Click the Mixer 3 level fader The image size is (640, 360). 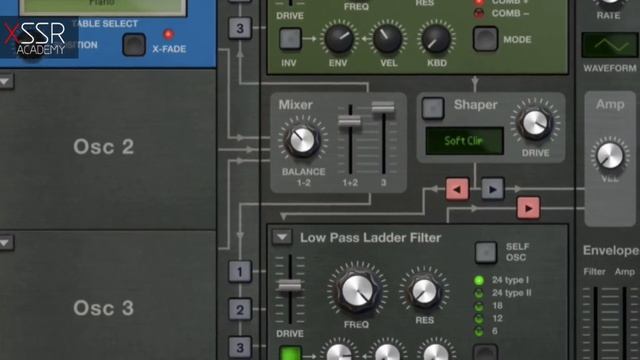(383, 107)
